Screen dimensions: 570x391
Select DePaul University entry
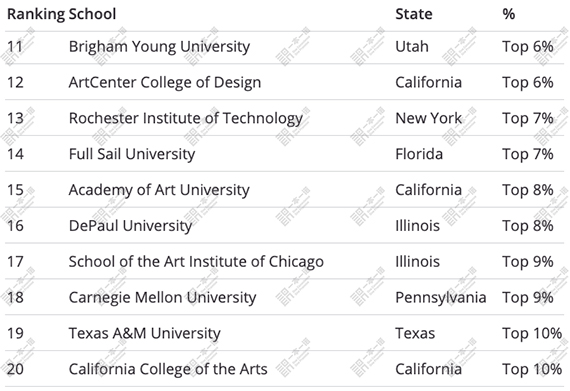[x=130, y=226]
